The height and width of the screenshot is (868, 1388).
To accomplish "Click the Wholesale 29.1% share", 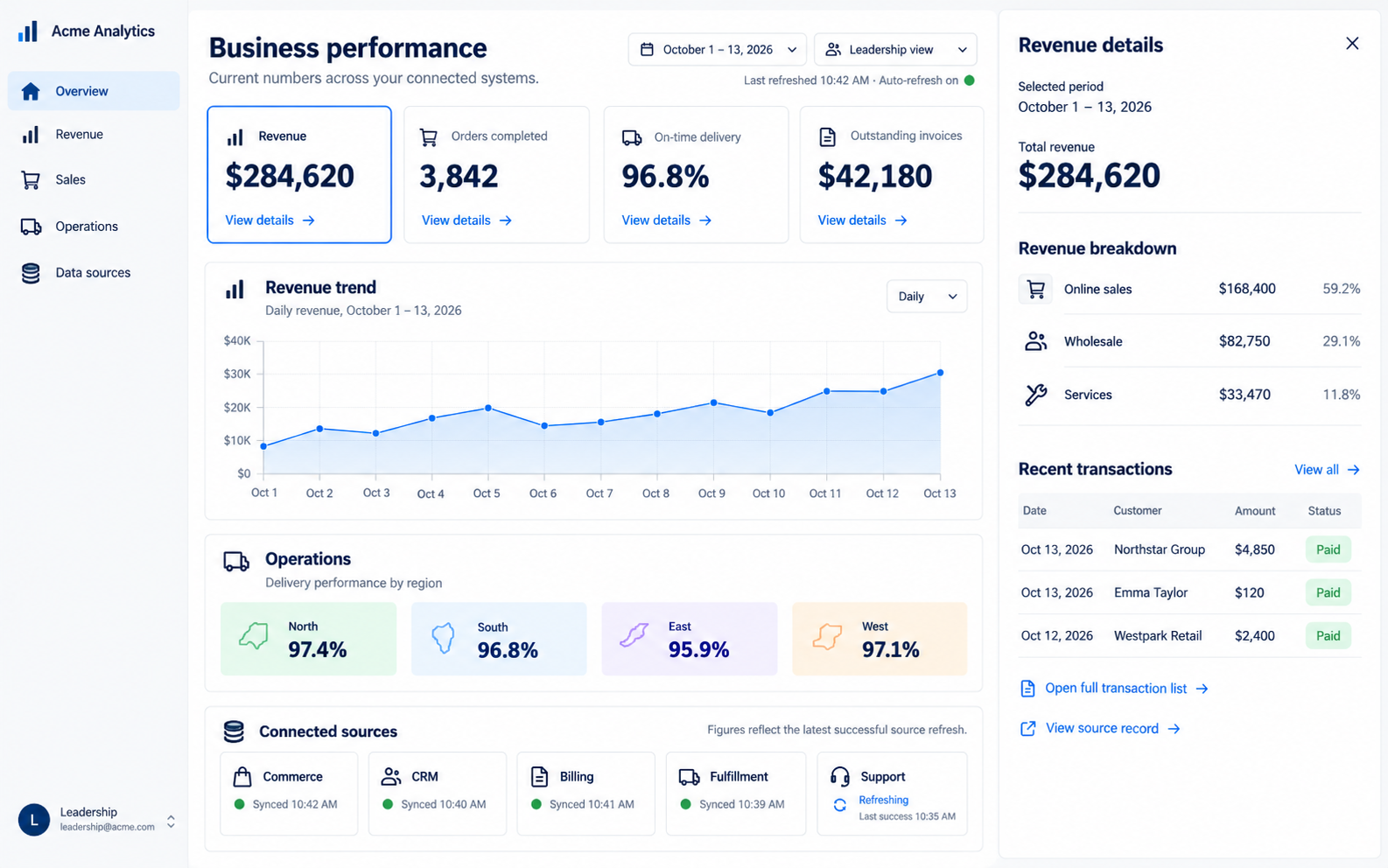I will (1341, 341).
